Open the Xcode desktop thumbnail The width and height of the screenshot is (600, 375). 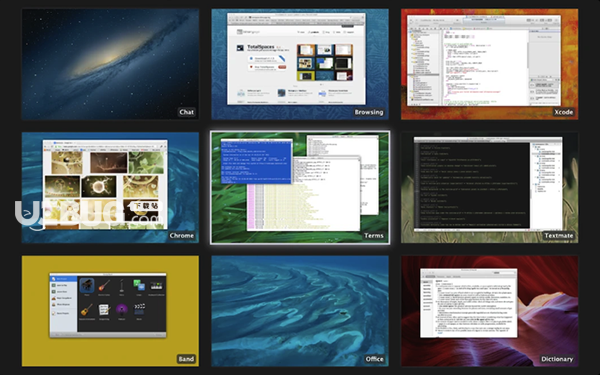tap(489, 64)
